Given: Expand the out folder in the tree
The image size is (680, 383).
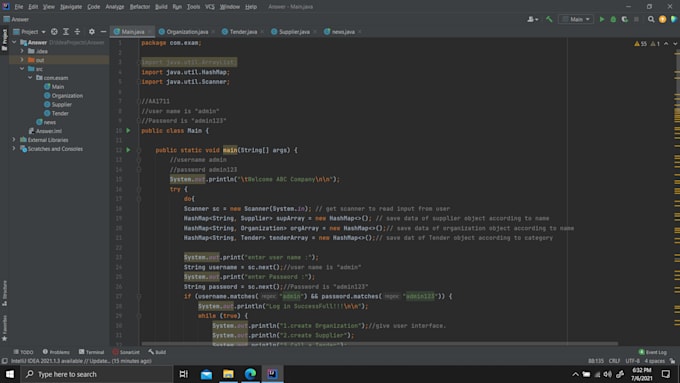Looking at the screenshot, I should tap(22, 60).
